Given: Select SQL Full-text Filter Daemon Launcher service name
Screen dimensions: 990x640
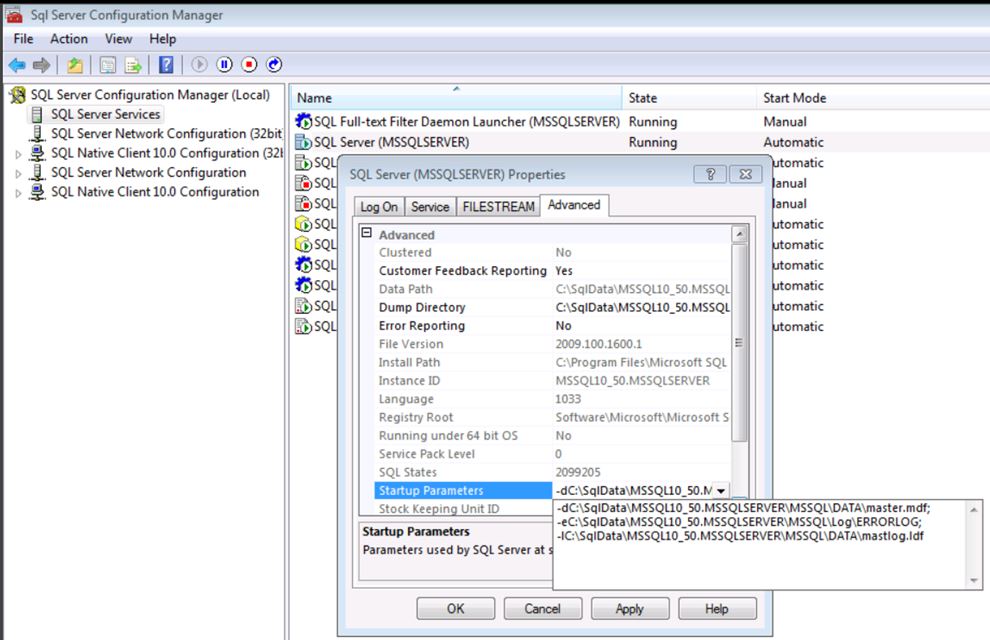Looking at the screenshot, I should (467, 122).
